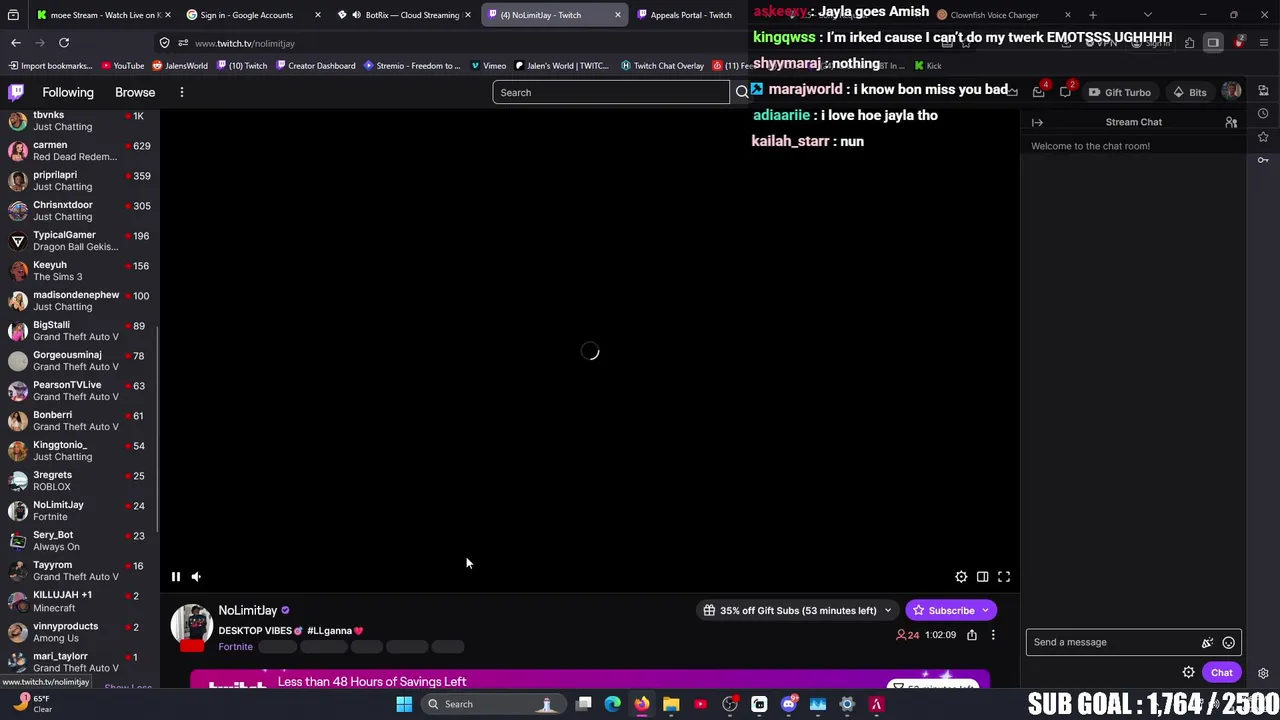
Task: Open Keeyuh's Sims 3 channel
Action: (x=80, y=271)
